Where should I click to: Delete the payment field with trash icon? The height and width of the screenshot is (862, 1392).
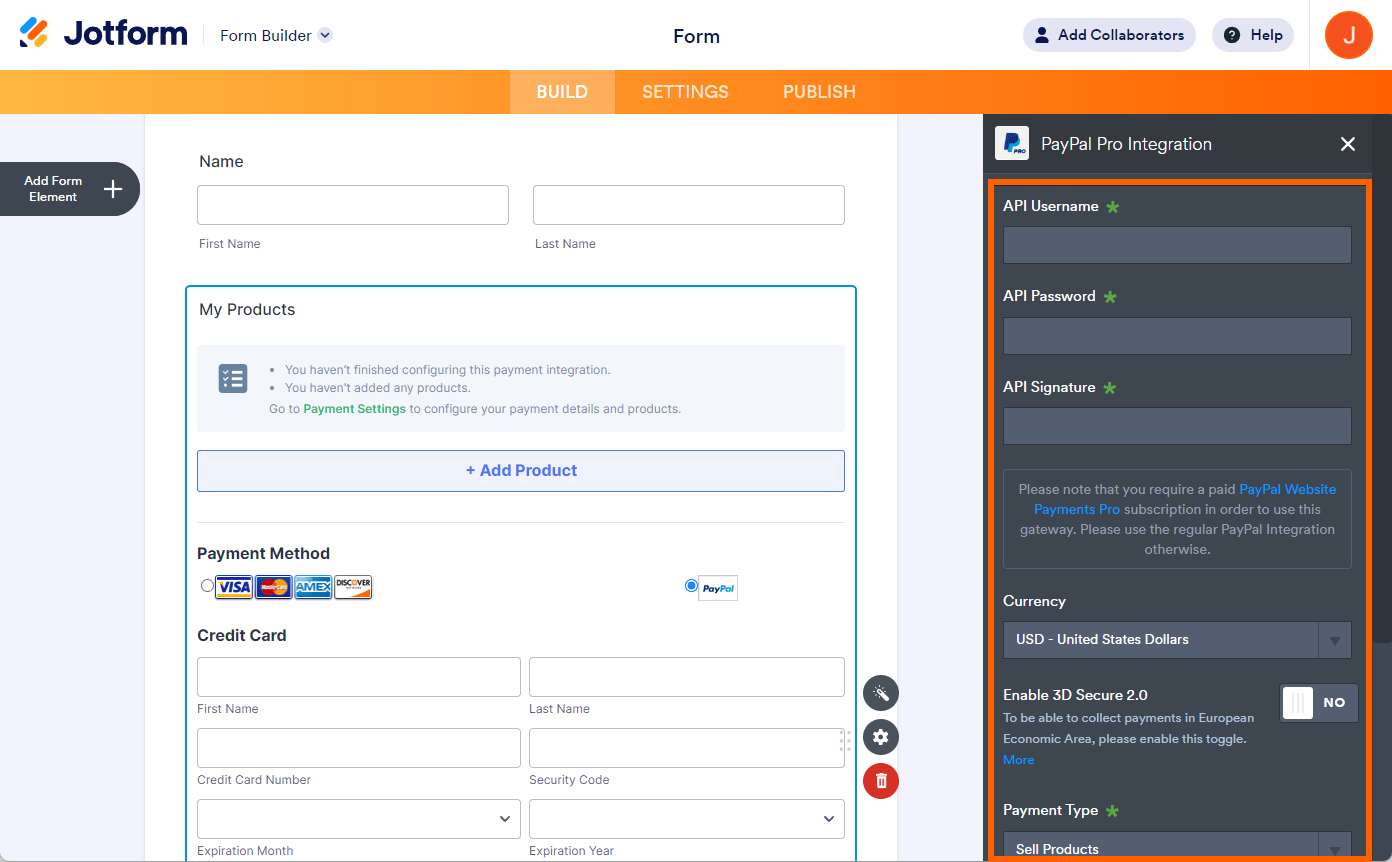pyautogui.click(x=881, y=781)
